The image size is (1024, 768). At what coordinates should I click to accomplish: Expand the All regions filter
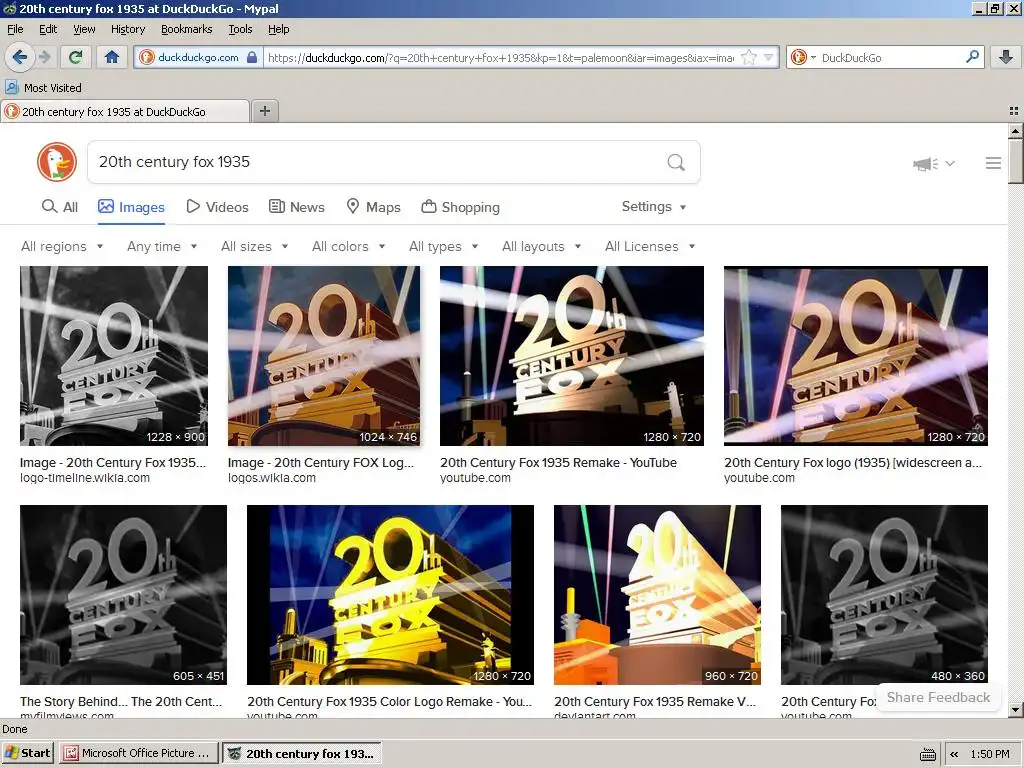point(62,246)
